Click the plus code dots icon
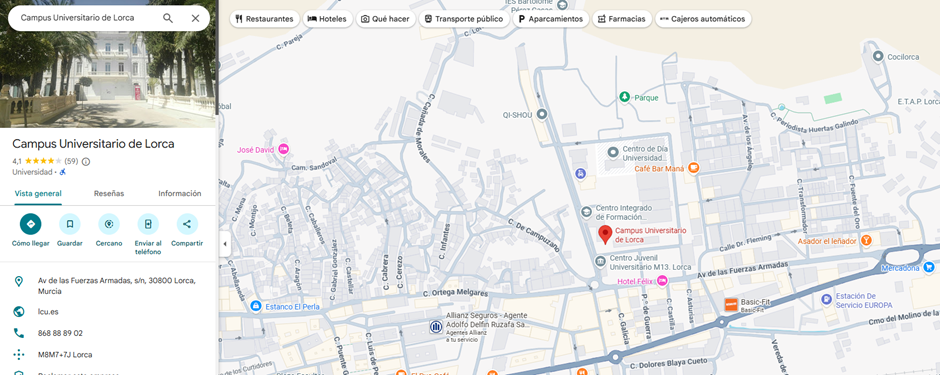This screenshot has height=375, width=940. (x=19, y=355)
